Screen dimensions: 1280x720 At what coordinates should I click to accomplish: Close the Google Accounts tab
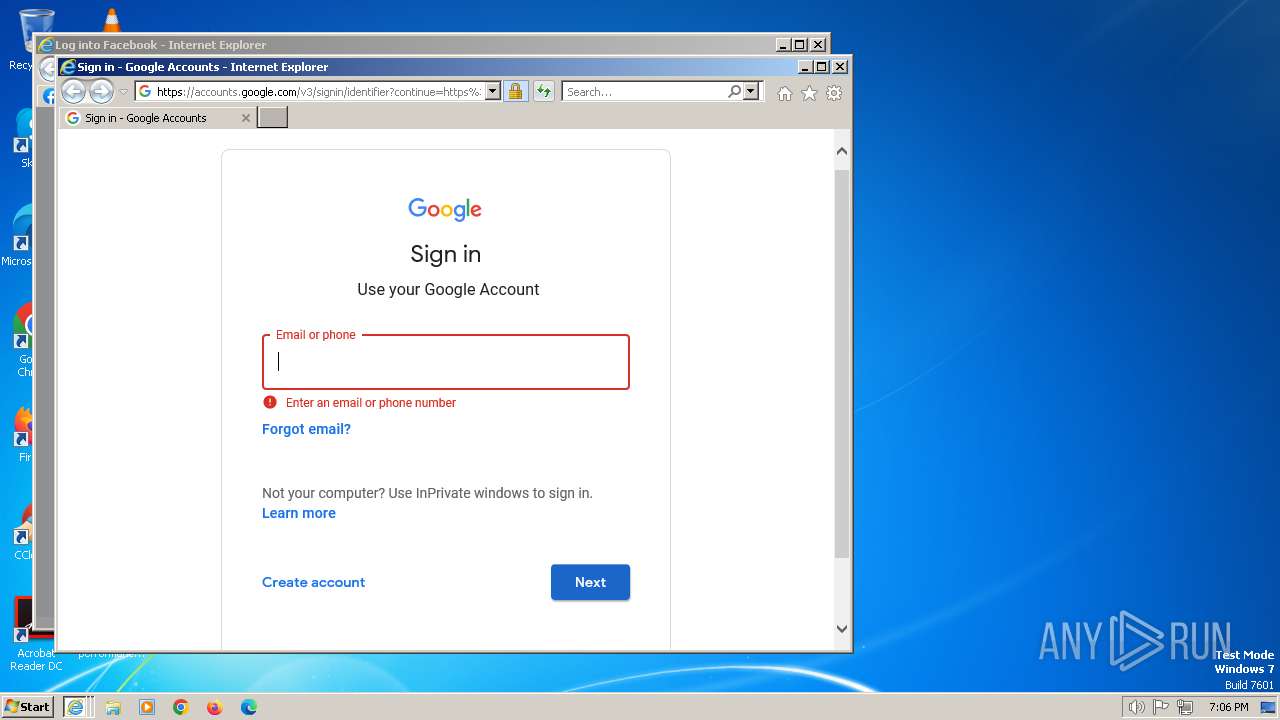246,118
